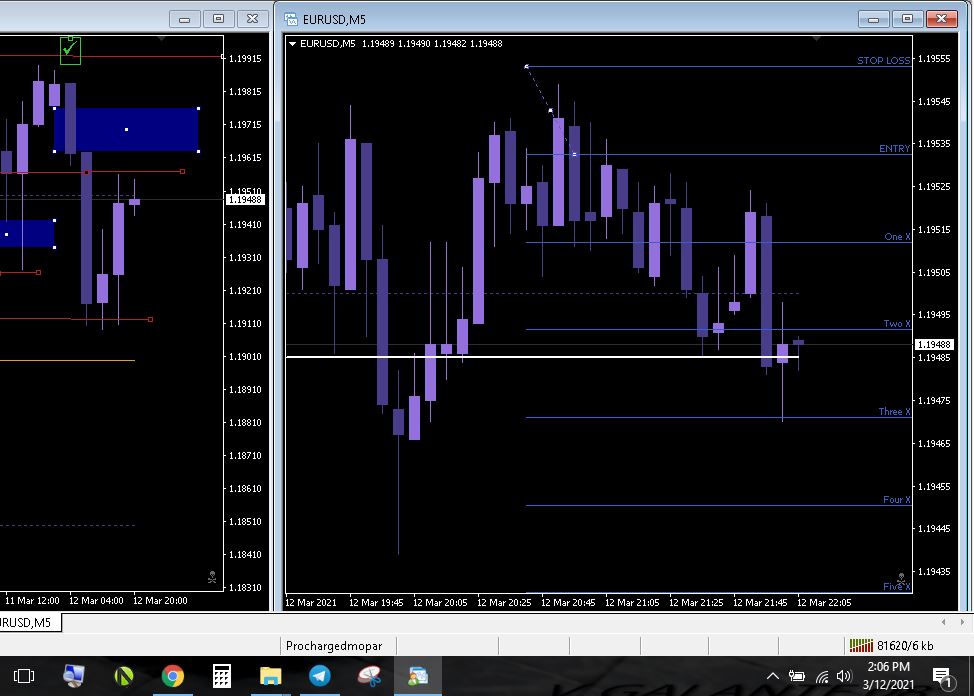Click the volume speaker tray icon
Viewport: 974px width, 696px height.
click(x=844, y=676)
